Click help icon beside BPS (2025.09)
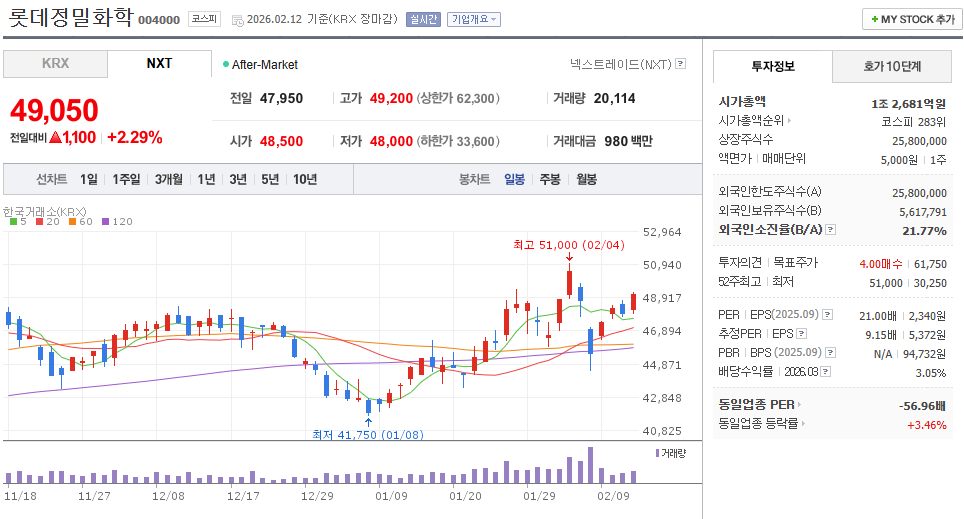The image size is (964, 519). click(x=831, y=352)
